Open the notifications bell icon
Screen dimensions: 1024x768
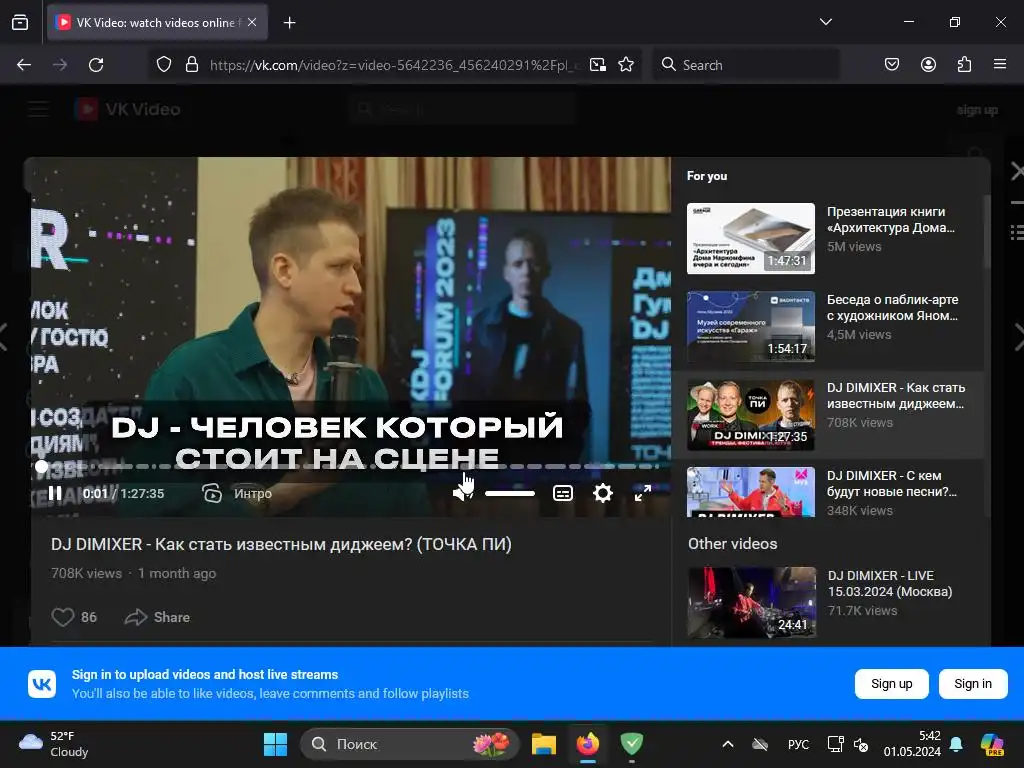pyautogui.click(x=955, y=744)
